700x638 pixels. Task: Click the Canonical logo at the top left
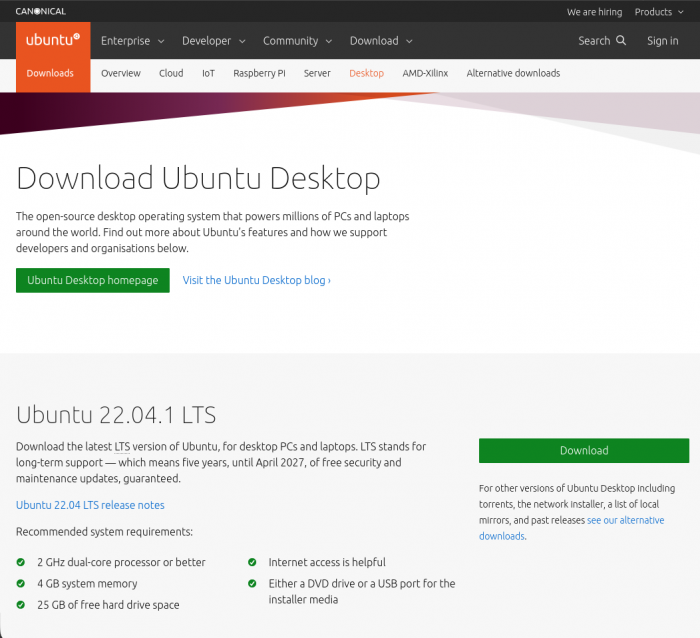coord(40,12)
